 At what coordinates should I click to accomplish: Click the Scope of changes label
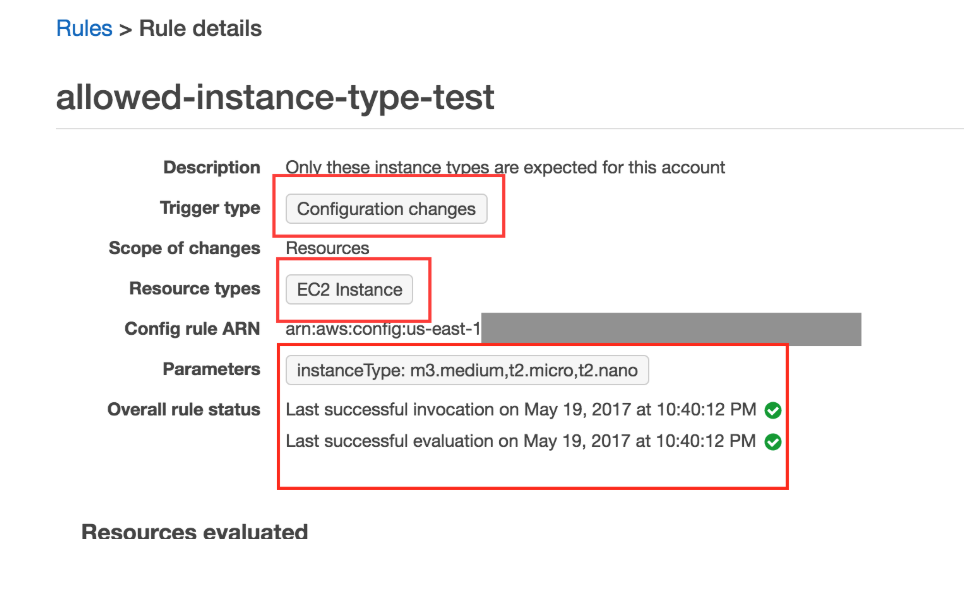pyautogui.click(x=184, y=248)
